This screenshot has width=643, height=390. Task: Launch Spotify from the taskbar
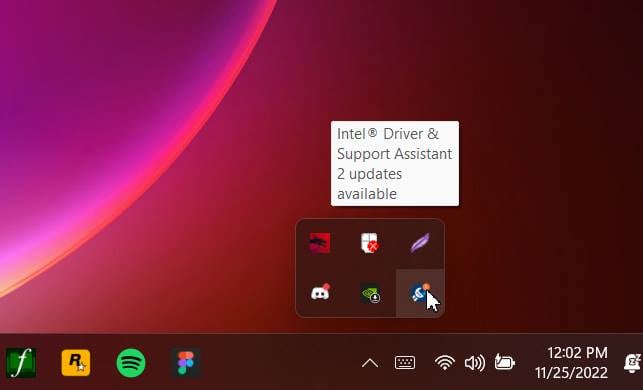131,363
